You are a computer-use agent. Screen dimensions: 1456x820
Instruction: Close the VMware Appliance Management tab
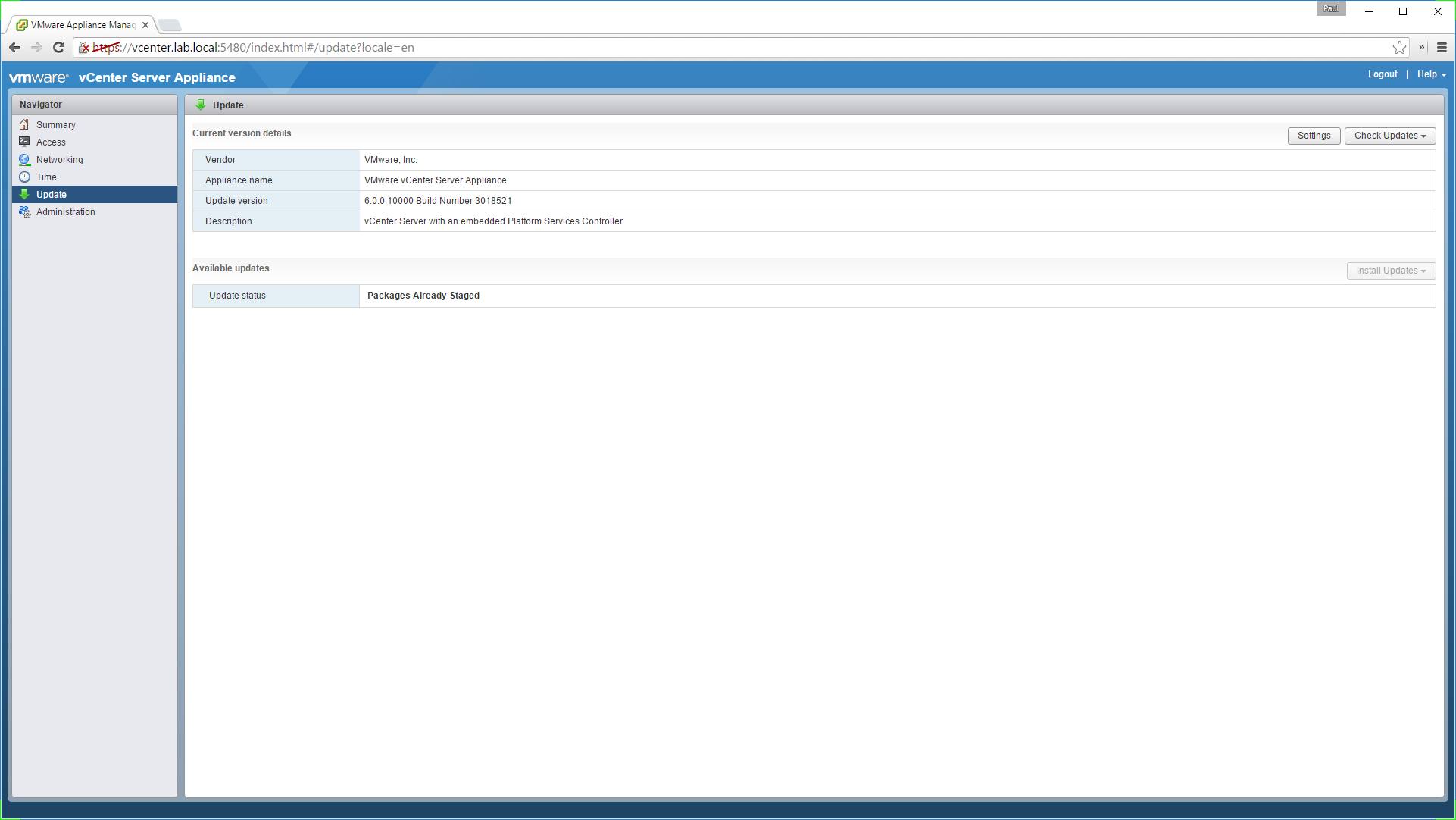tap(145, 25)
